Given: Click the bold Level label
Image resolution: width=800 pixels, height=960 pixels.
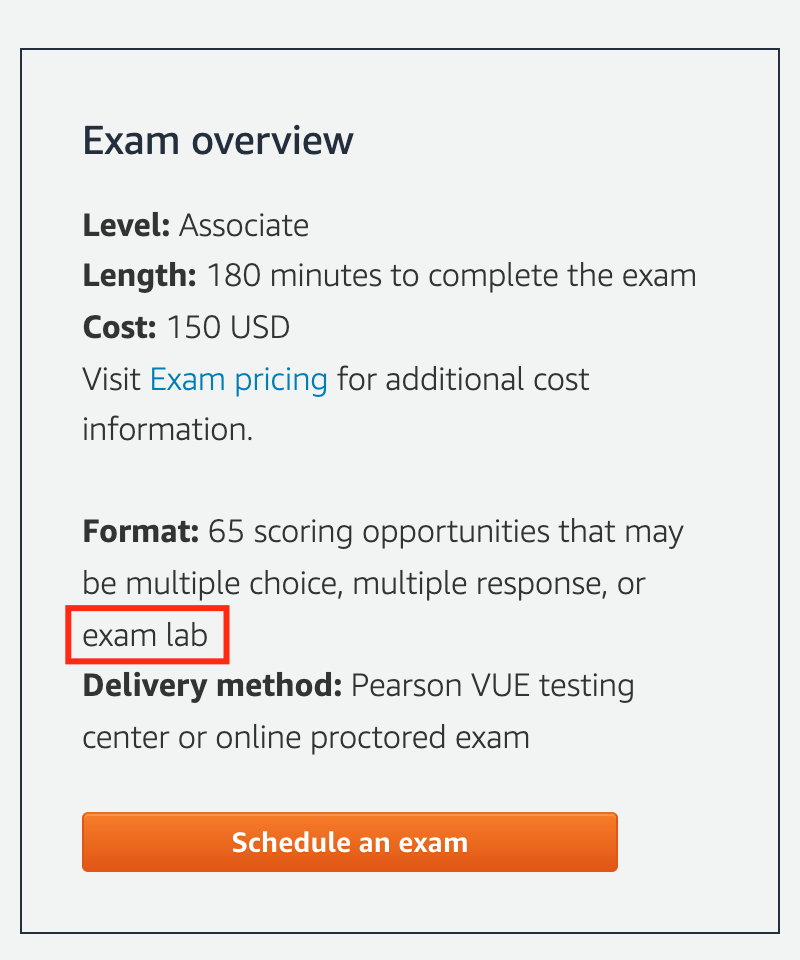Looking at the screenshot, I should point(127,225).
